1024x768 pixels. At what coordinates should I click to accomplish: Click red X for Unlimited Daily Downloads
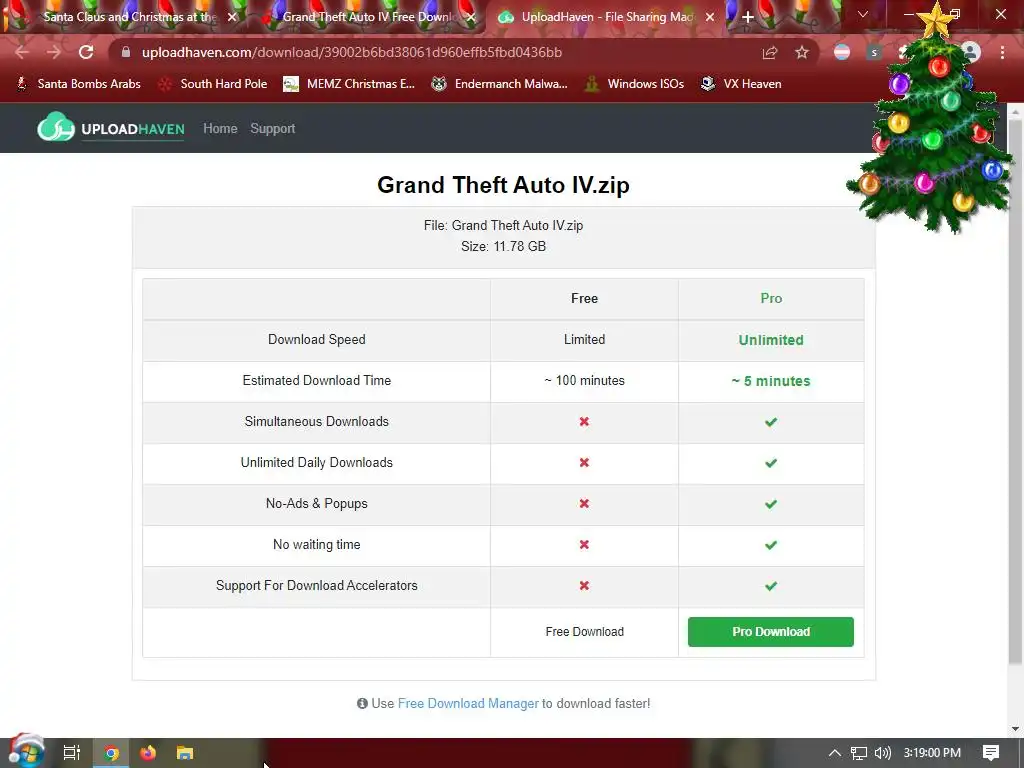pos(584,462)
